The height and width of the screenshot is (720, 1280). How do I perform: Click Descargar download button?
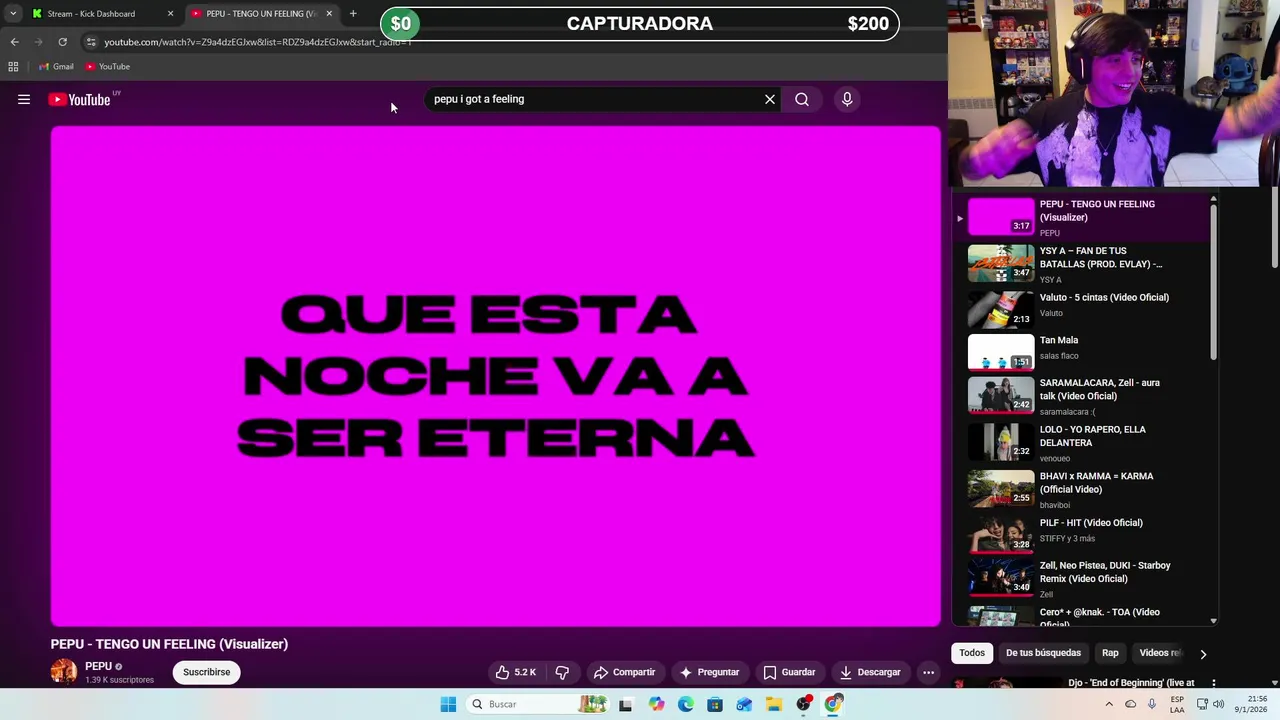pyautogui.click(x=870, y=672)
